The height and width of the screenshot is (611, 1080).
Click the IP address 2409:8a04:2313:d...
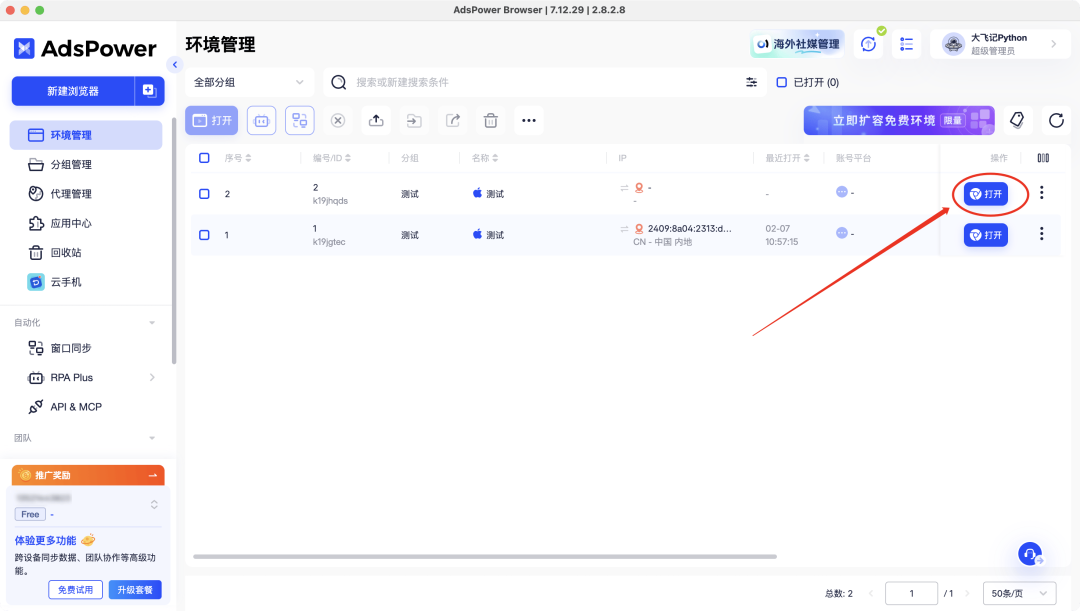click(x=689, y=229)
